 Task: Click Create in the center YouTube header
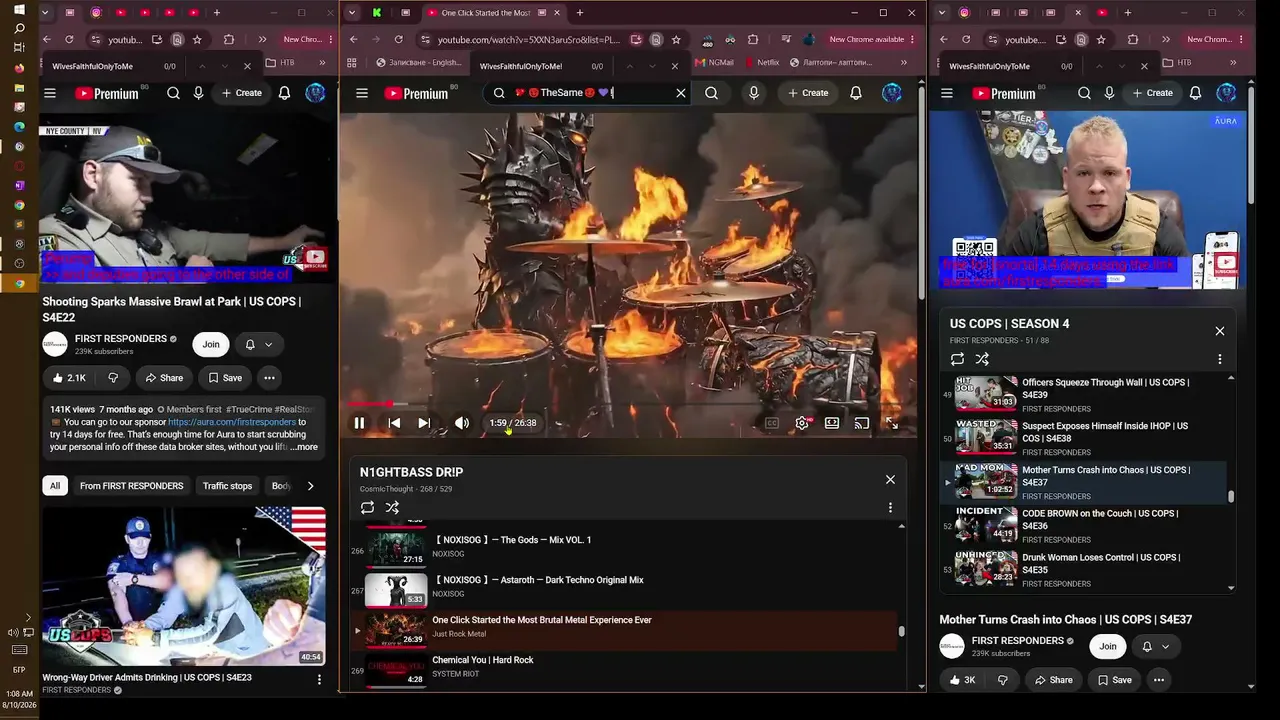point(808,93)
